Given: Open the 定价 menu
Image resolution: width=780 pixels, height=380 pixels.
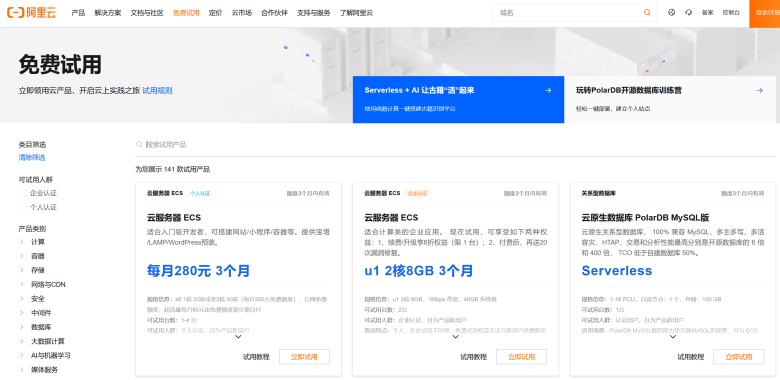Looking at the screenshot, I should coord(215,13).
